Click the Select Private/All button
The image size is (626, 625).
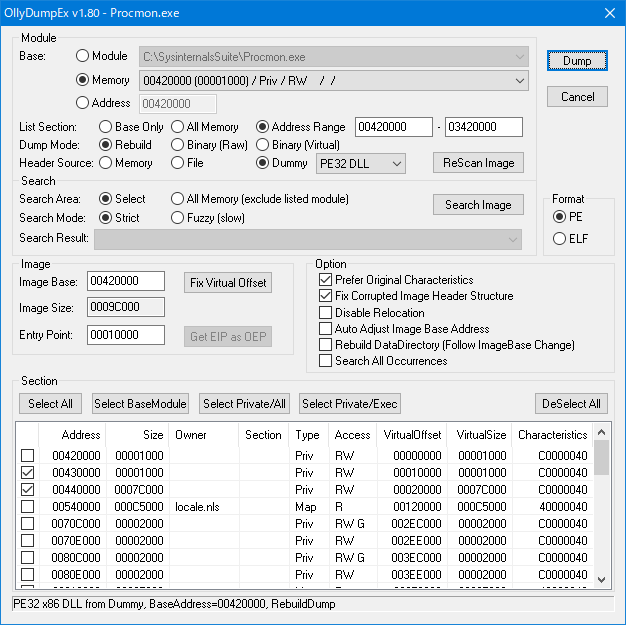coord(244,404)
